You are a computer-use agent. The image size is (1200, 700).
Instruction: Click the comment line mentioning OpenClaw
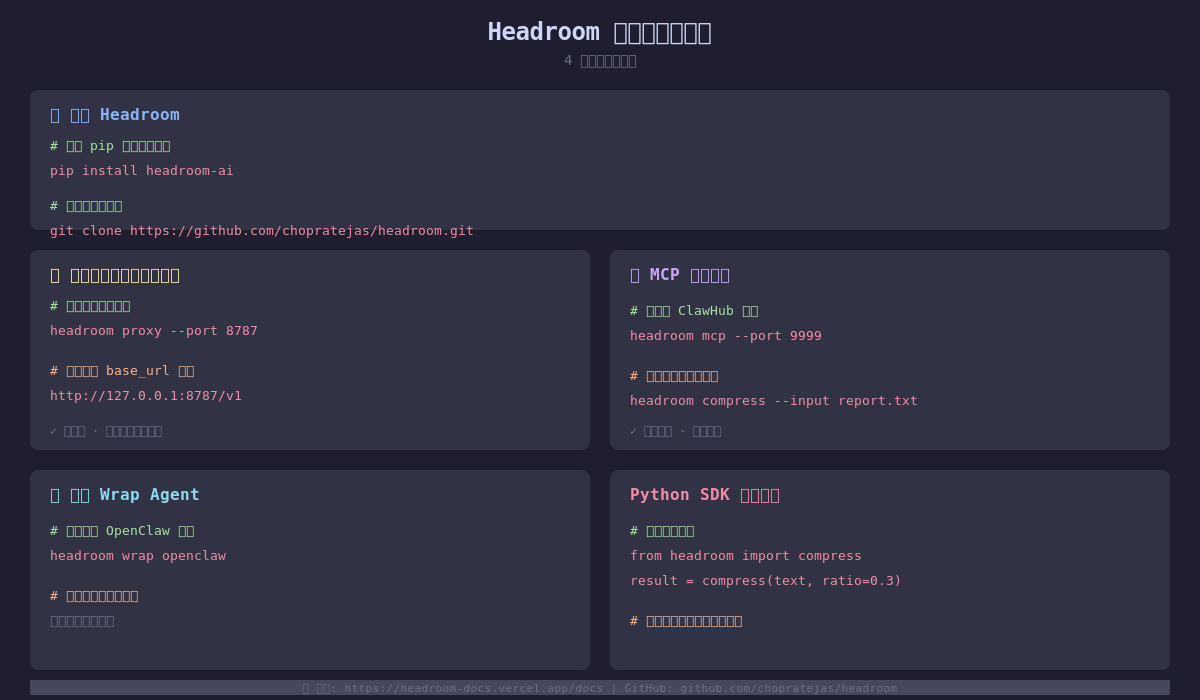[122, 531]
